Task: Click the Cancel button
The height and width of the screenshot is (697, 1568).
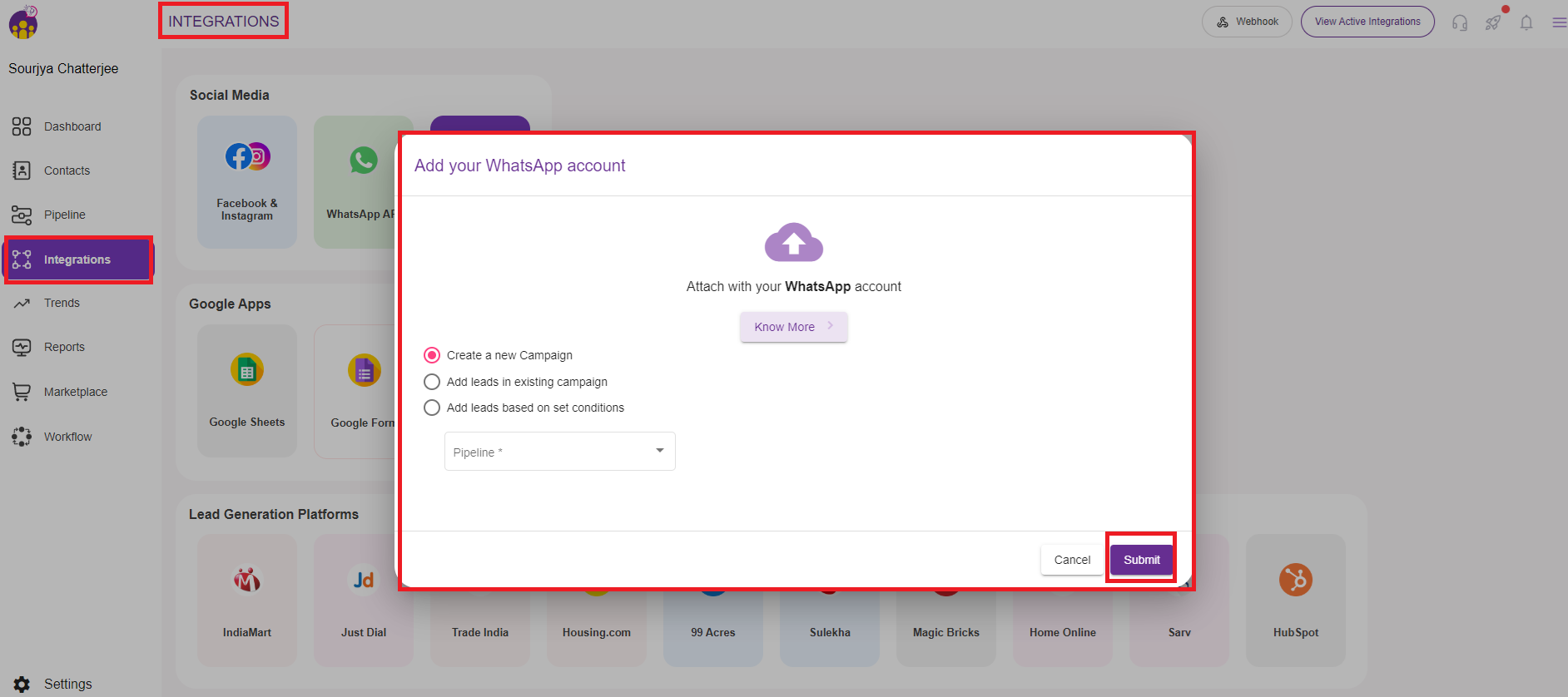Action: 1072,560
